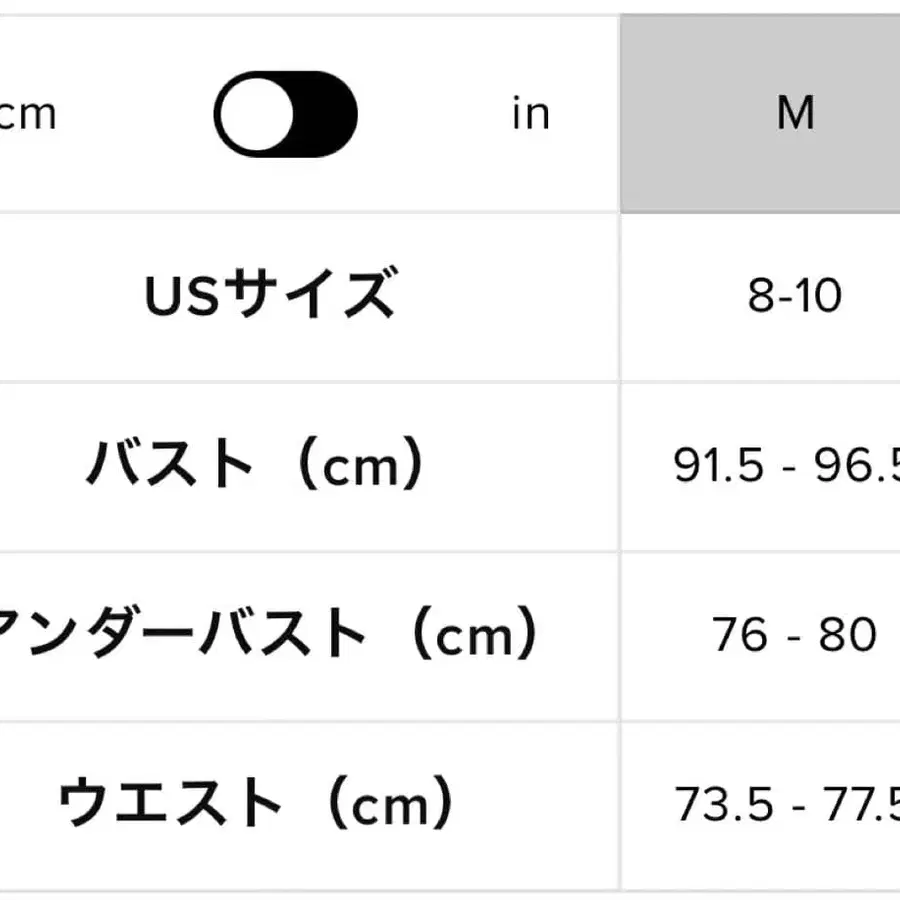Select the bust measurement row
Image resolution: width=900 pixels, height=900 pixels.
(x=450, y=460)
